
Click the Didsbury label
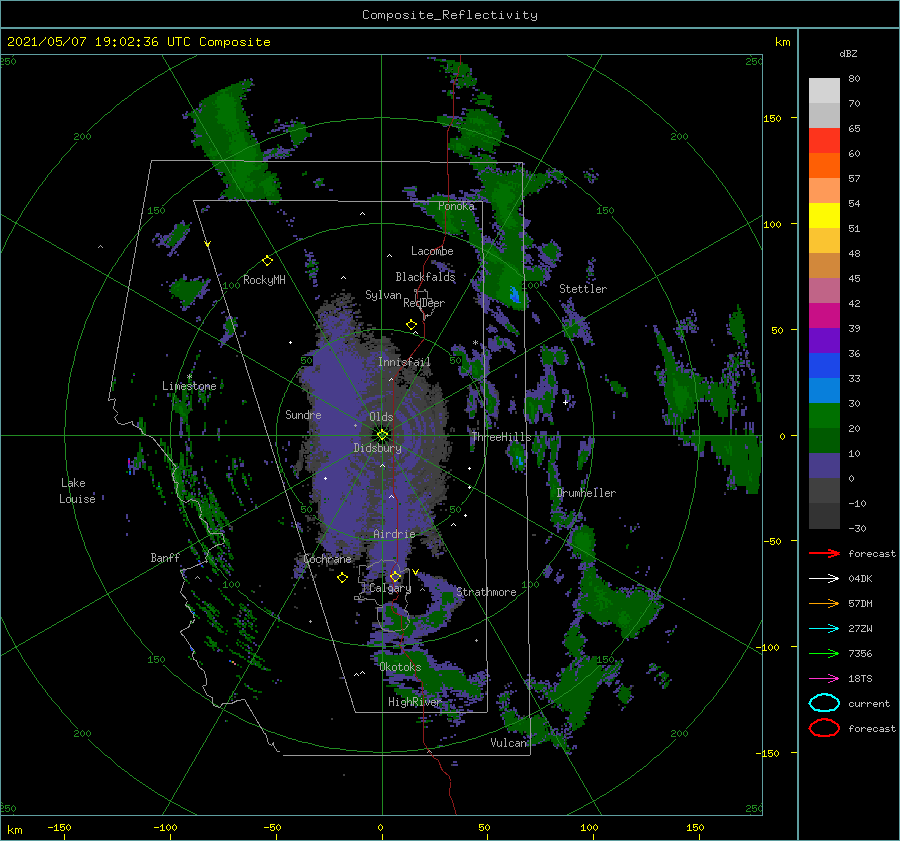pyautogui.click(x=378, y=448)
